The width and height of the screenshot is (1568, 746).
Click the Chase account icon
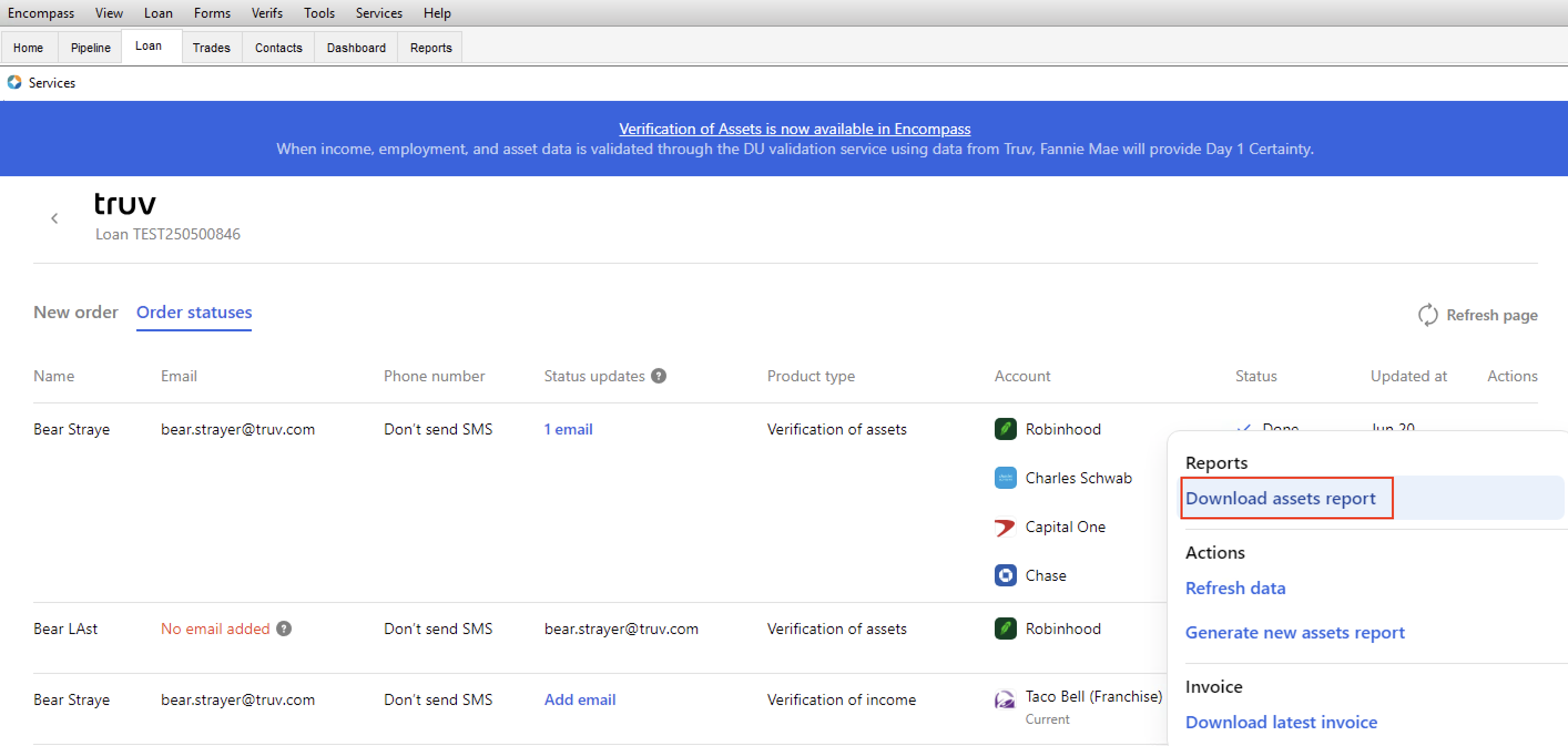coord(1006,575)
